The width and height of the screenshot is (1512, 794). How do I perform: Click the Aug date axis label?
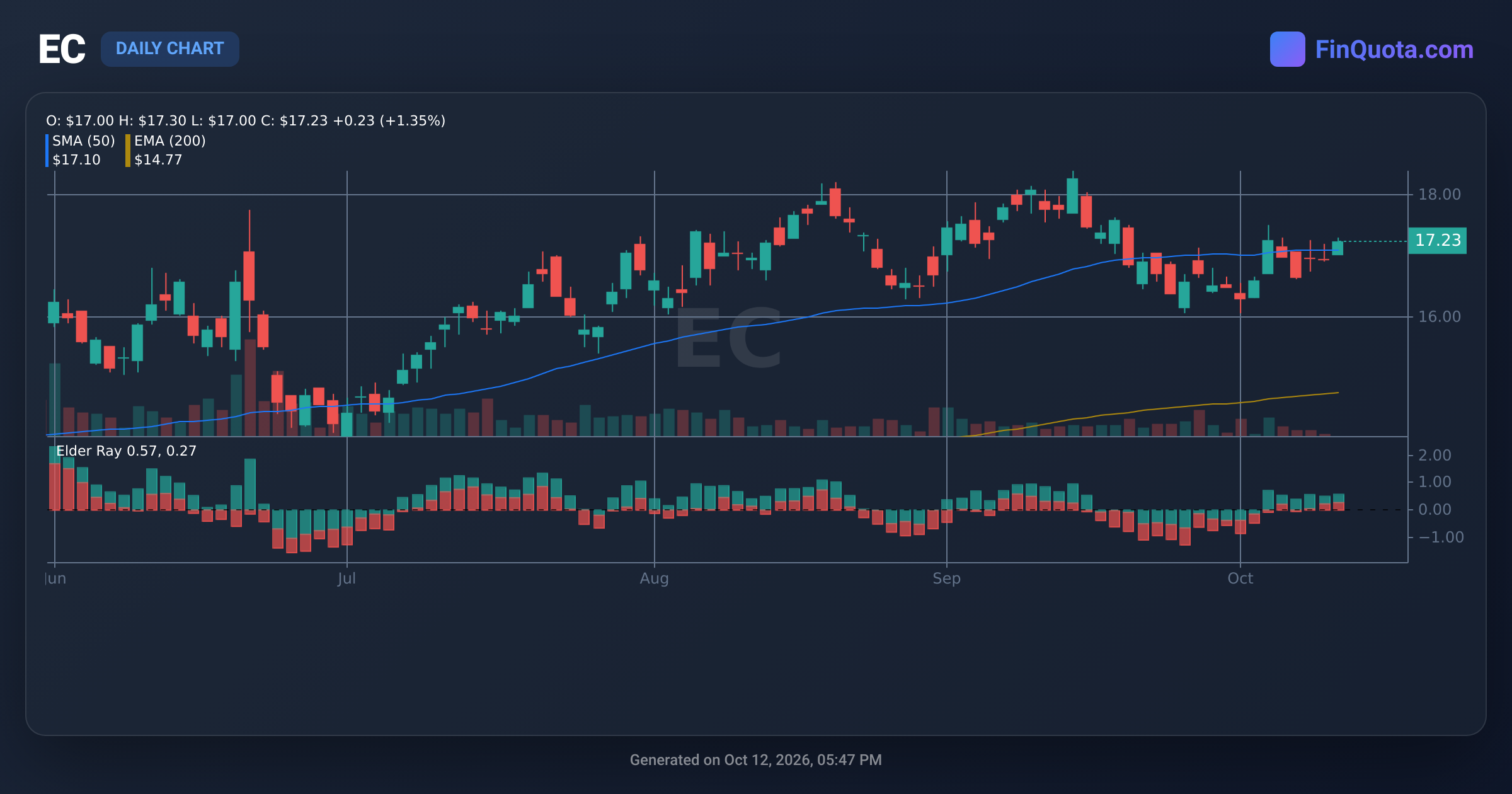pyautogui.click(x=654, y=578)
